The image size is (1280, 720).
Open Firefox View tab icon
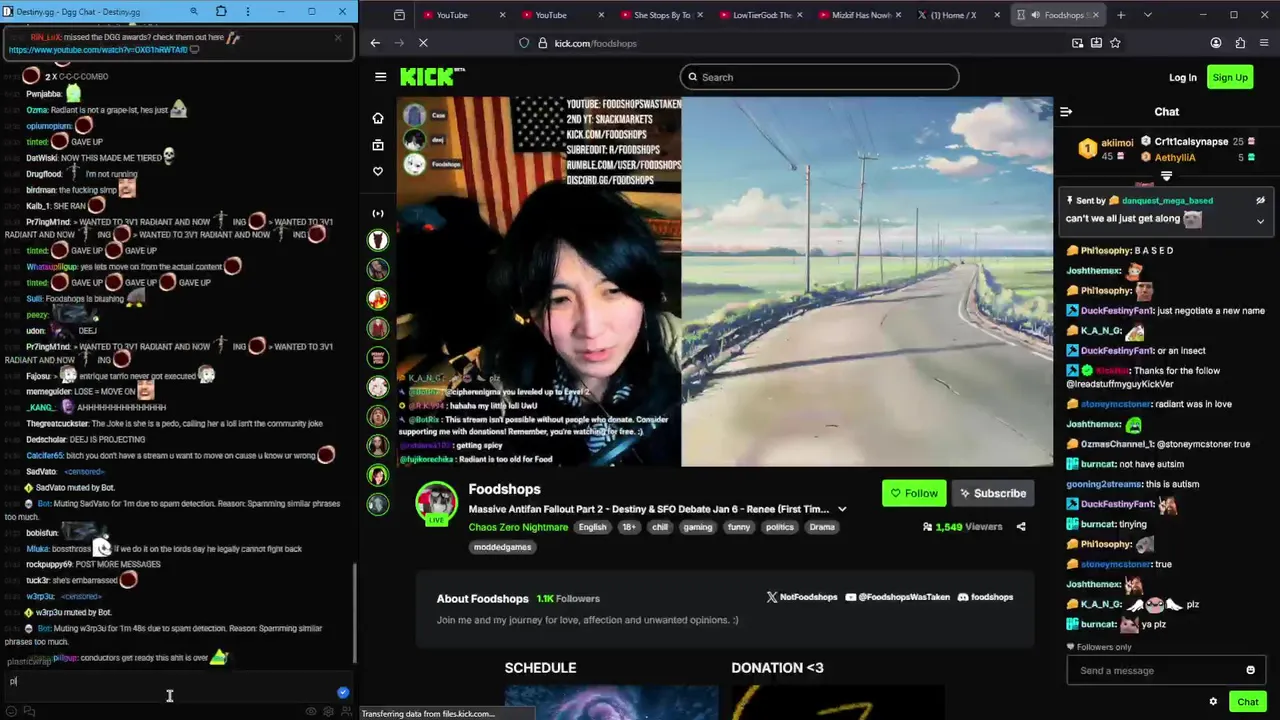pos(399,15)
